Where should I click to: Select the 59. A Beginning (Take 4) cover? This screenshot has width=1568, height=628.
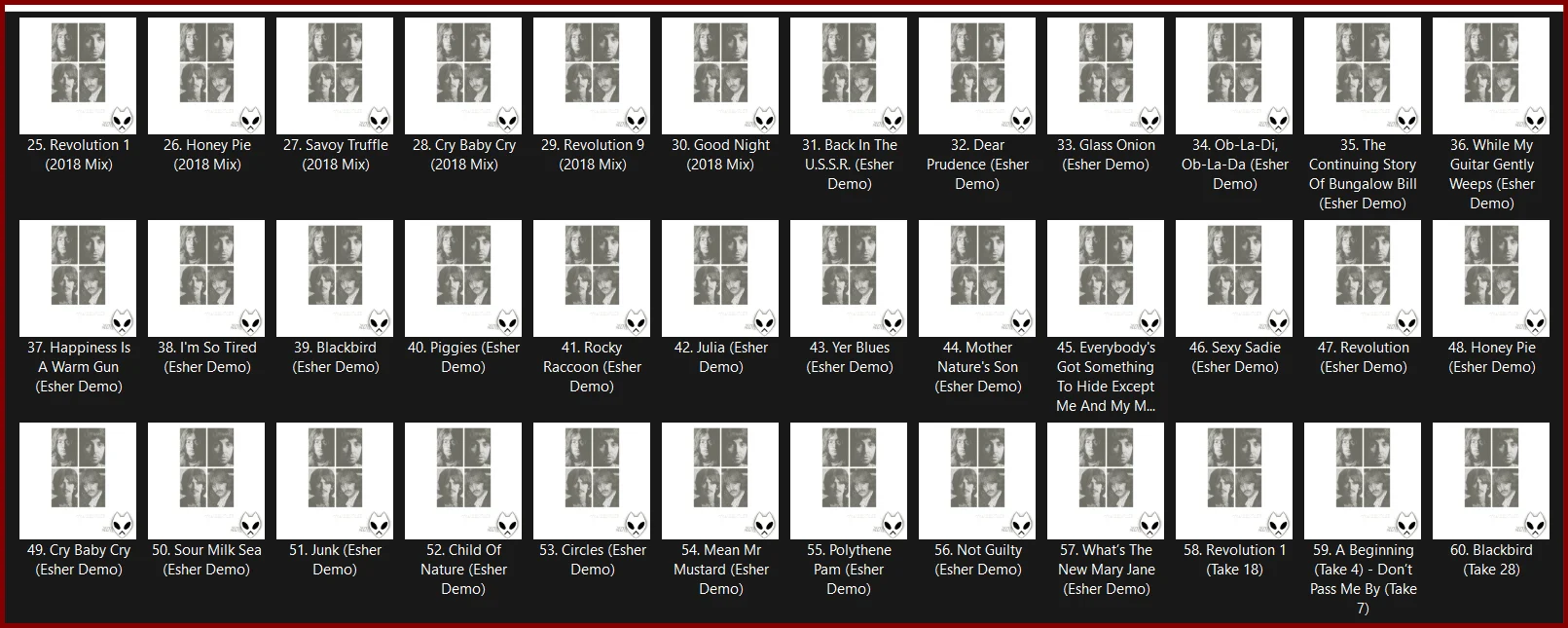[1363, 481]
